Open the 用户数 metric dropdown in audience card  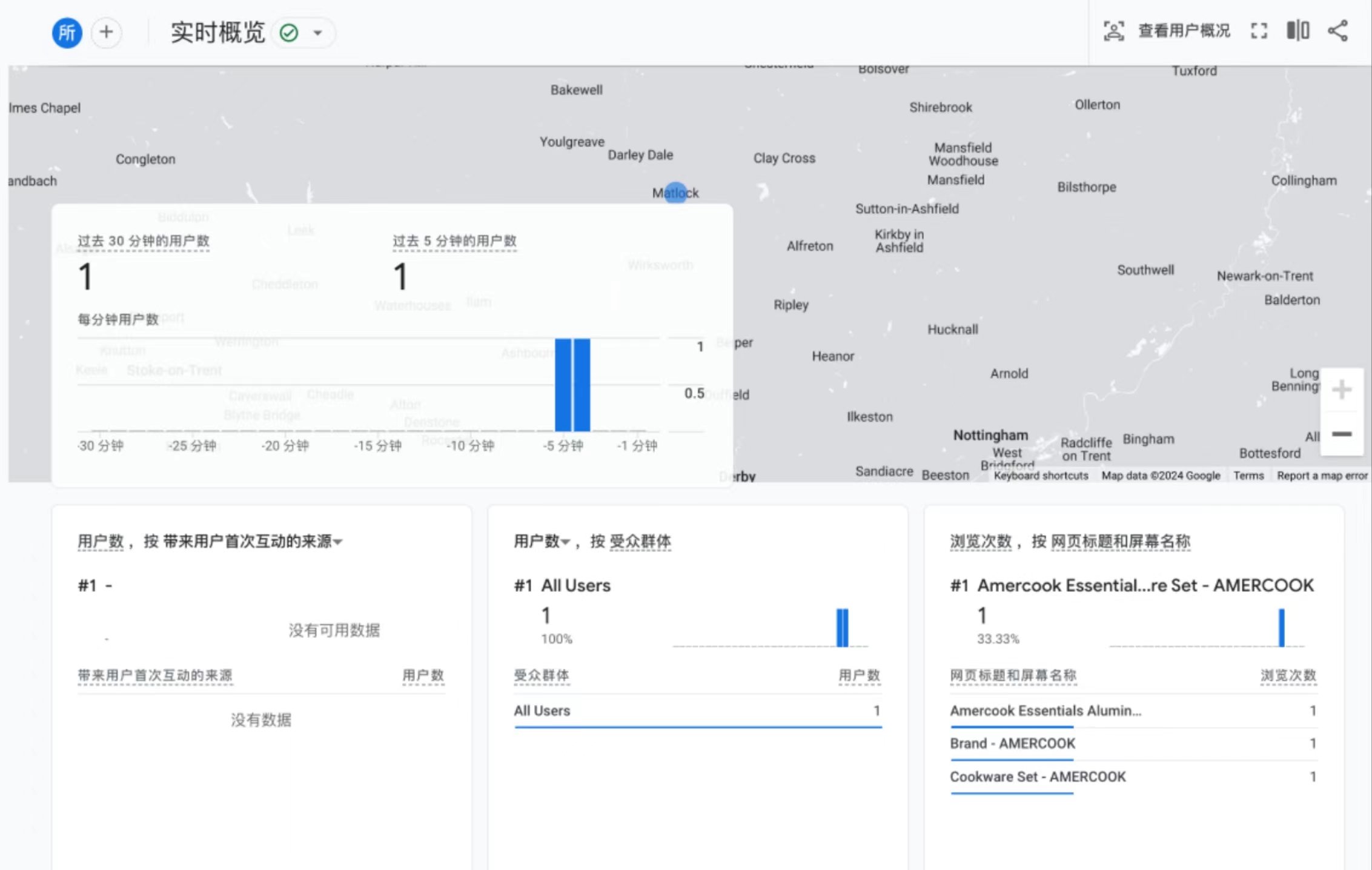pos(565,542)
